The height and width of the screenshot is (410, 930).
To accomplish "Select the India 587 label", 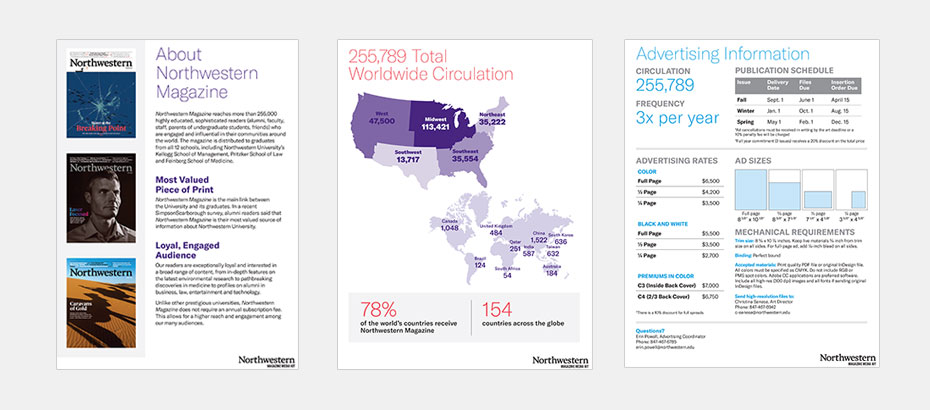I will click(x=529, y=251).
